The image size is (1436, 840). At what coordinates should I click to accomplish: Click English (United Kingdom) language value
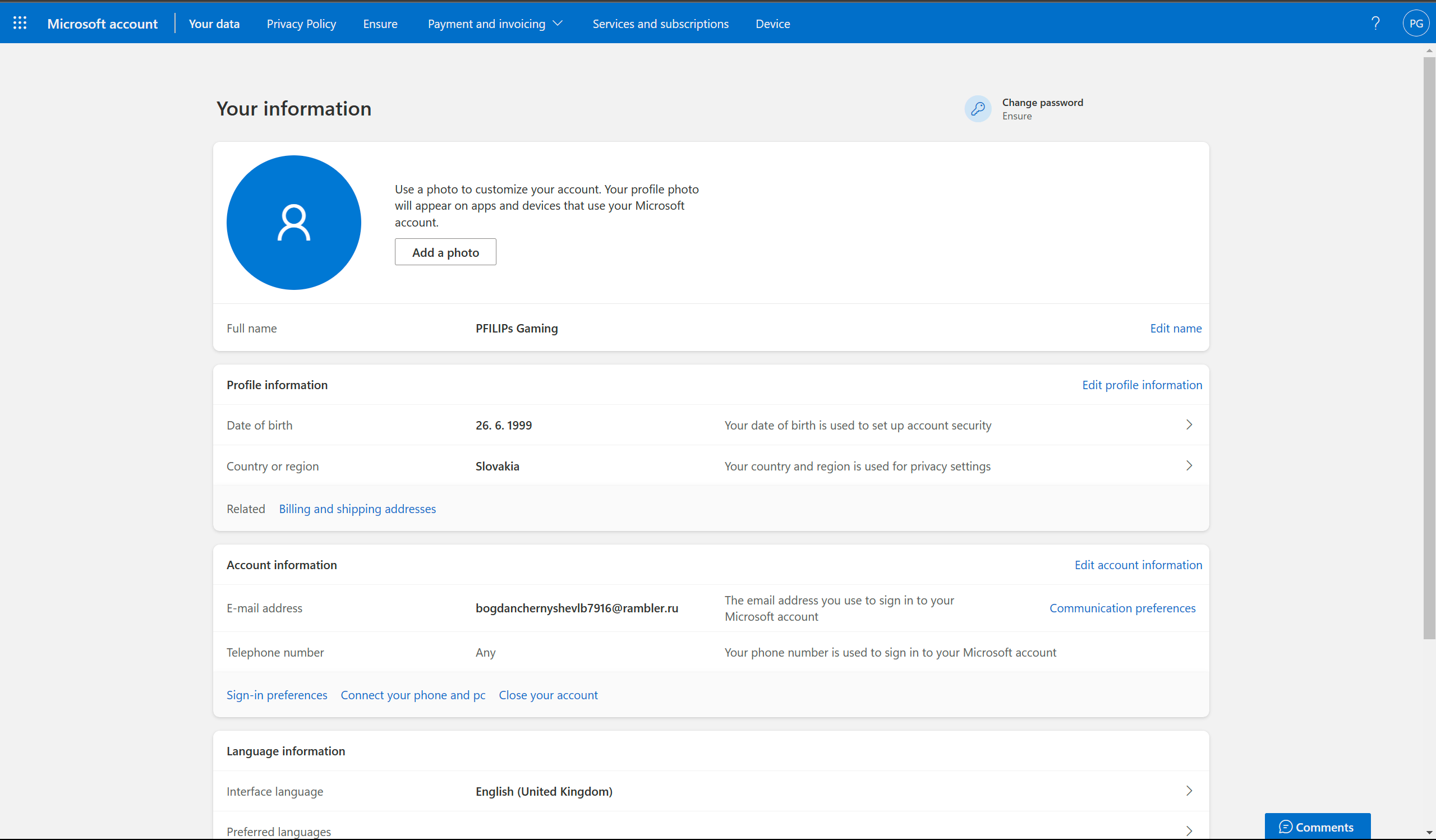(544, 792)
